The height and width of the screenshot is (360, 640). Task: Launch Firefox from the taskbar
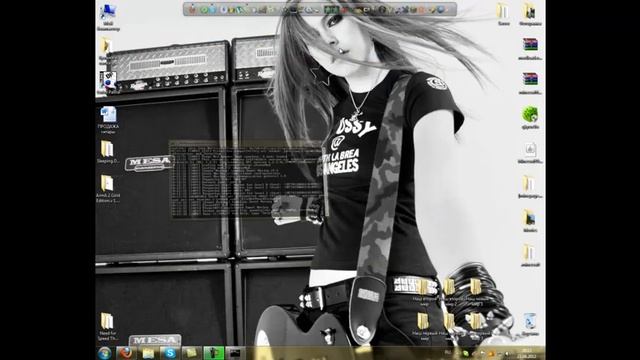126,353
